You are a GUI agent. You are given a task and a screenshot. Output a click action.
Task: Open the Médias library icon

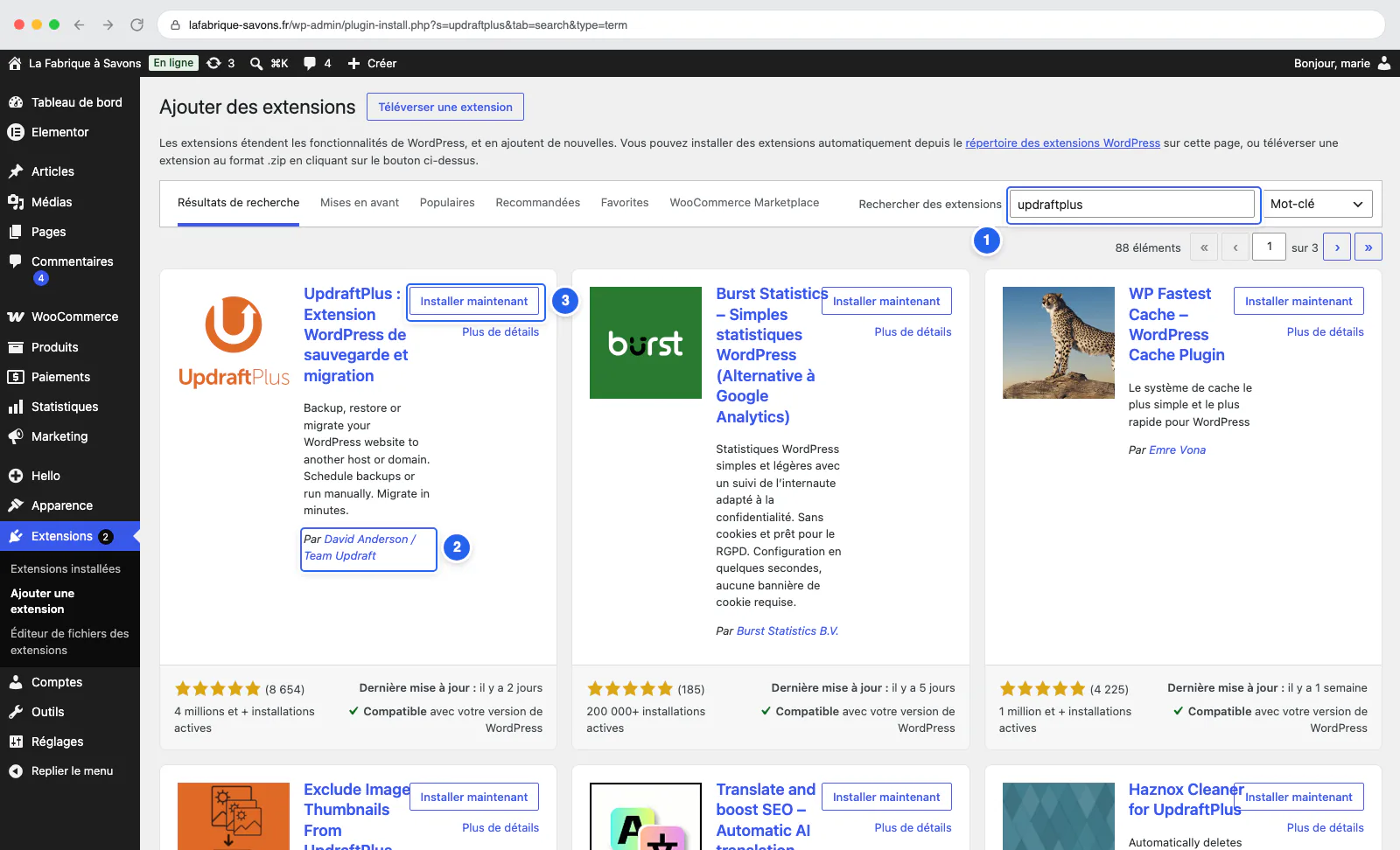pos(16,202)
